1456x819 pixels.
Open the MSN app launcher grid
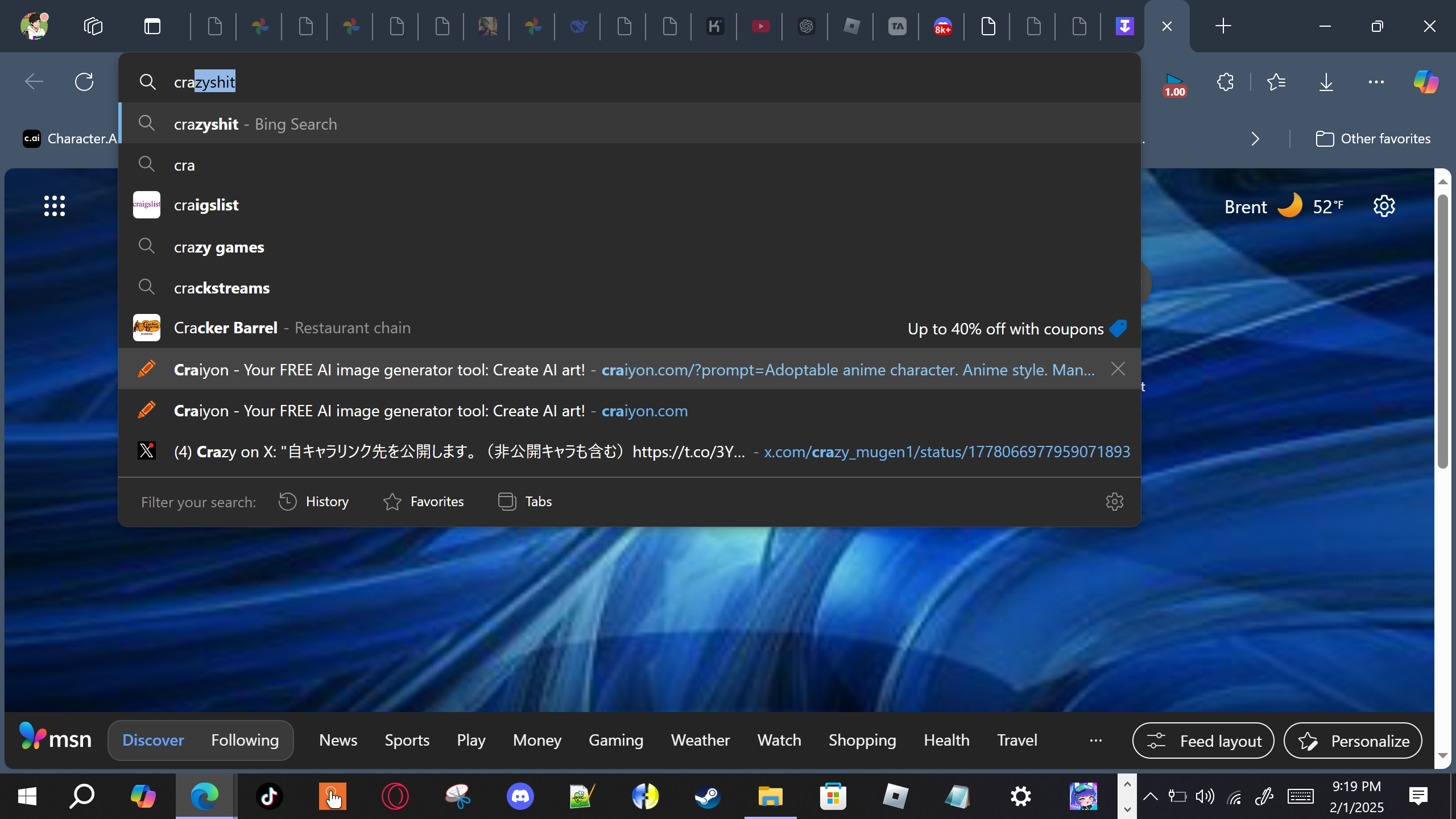click(55, 206)
